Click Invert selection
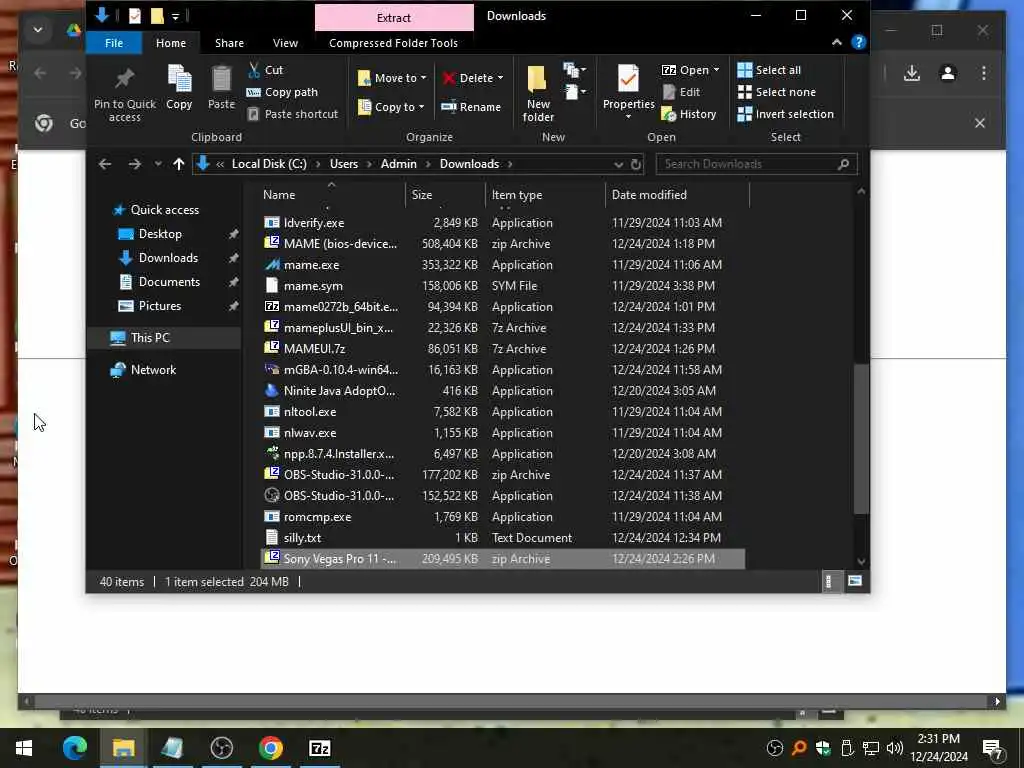 tap(786, 114)
